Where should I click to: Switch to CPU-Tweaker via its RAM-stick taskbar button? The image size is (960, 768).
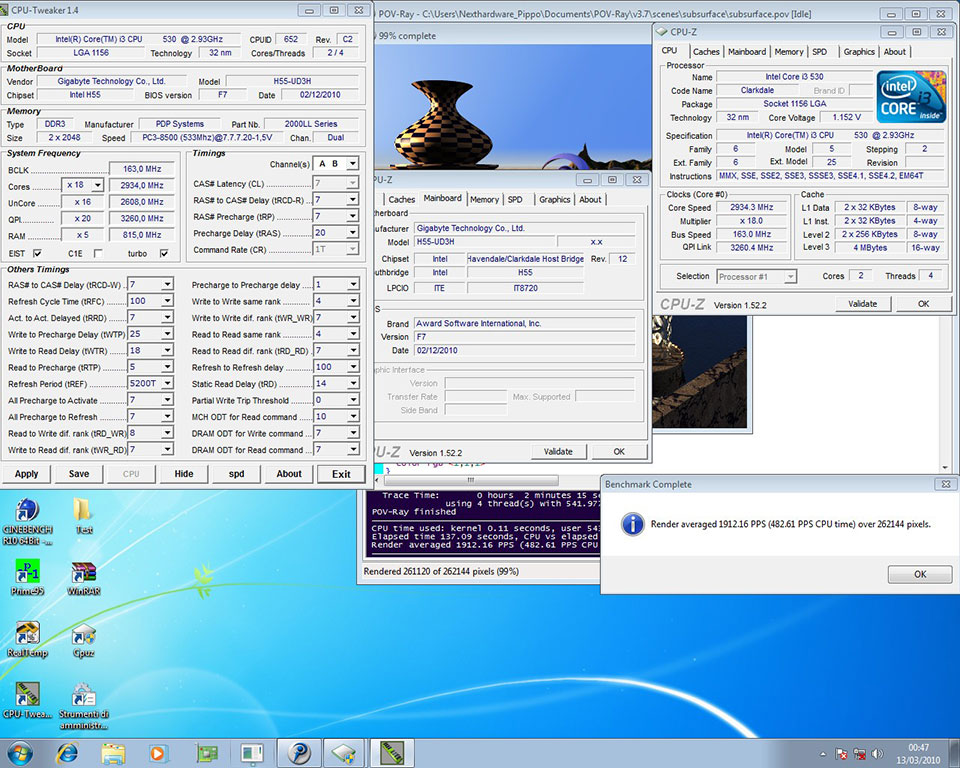click(392, 753)
